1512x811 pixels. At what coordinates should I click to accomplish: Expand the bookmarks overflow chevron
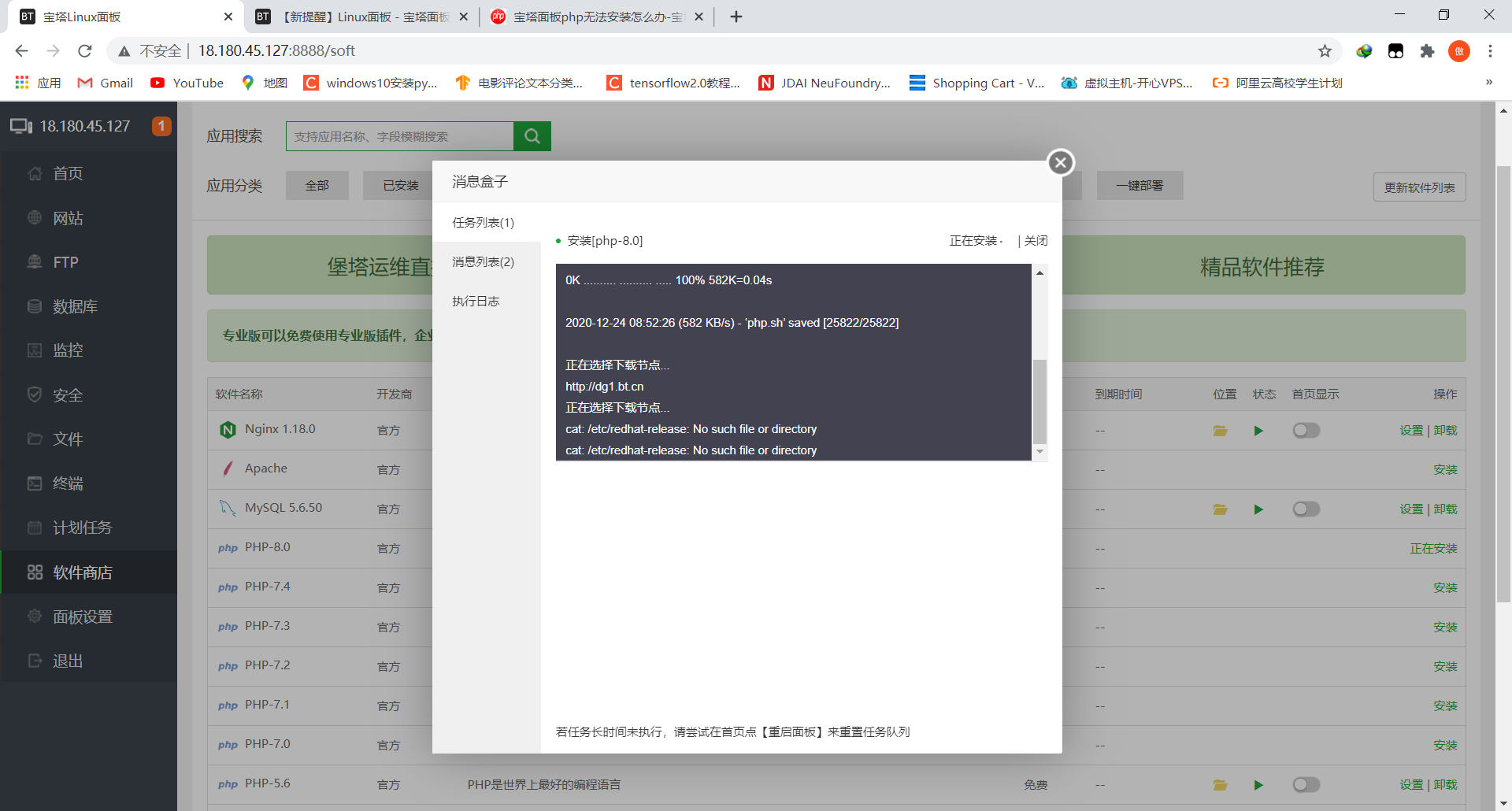pyautogui.click(x=1488, y=83)
